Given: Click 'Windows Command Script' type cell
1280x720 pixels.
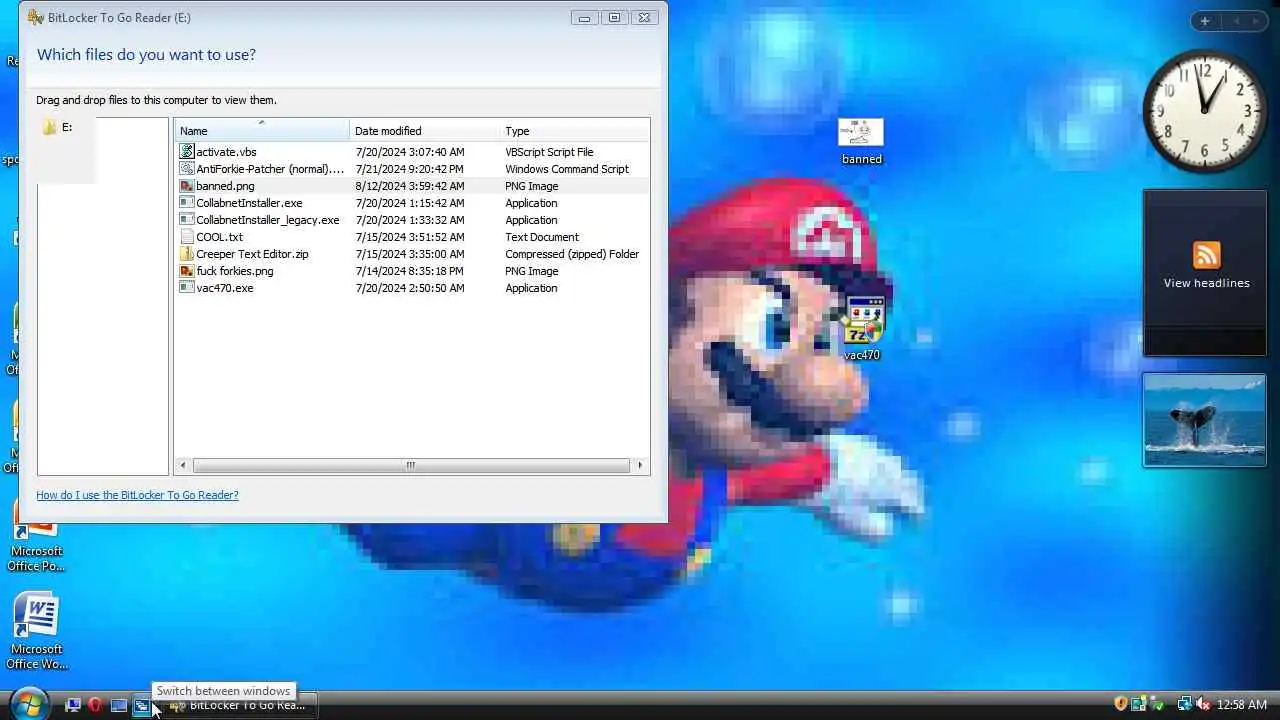Looking at the screenshot, I should [x=567, y=169].
